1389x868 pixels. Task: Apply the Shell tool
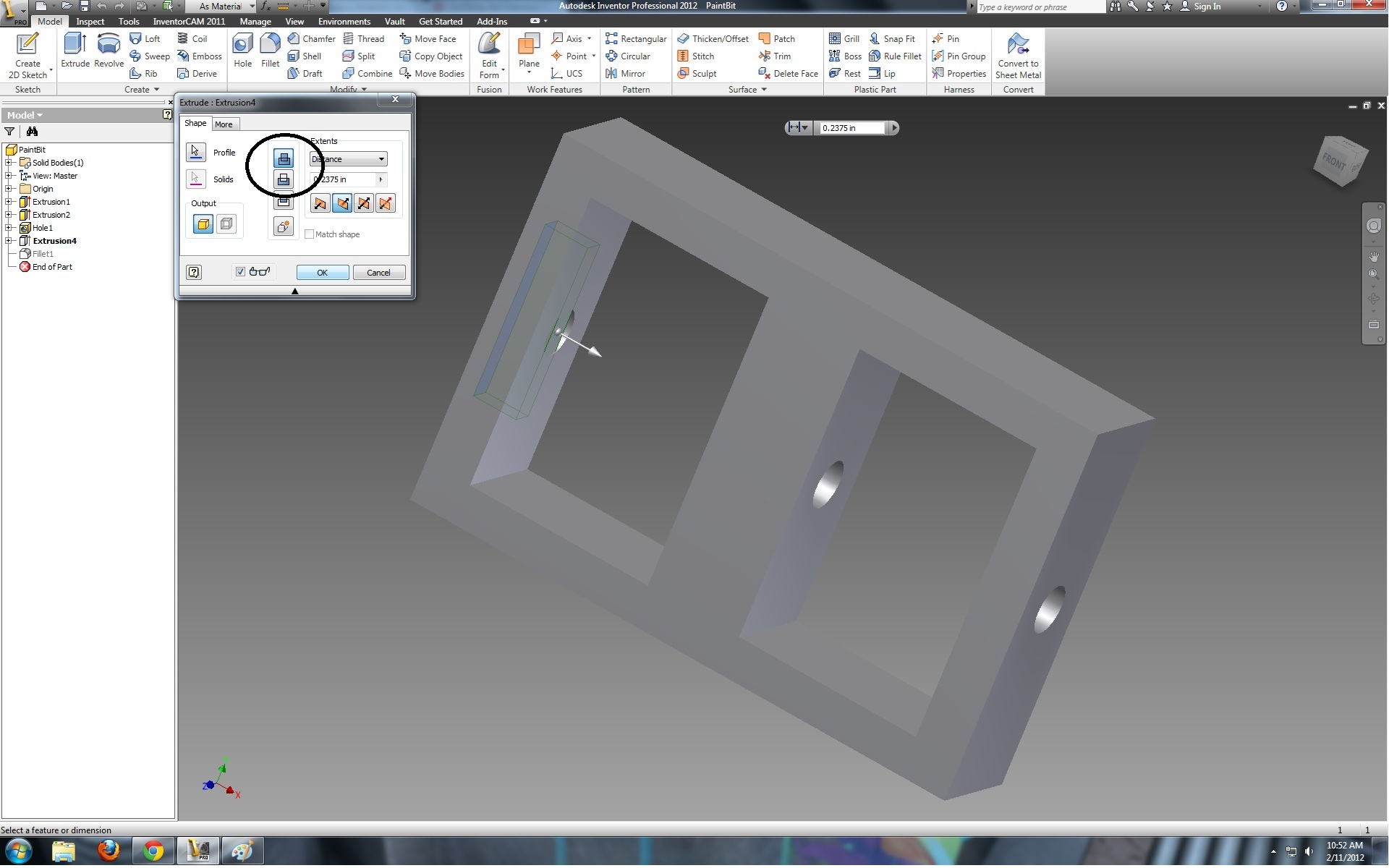click(x=305, y=56)
